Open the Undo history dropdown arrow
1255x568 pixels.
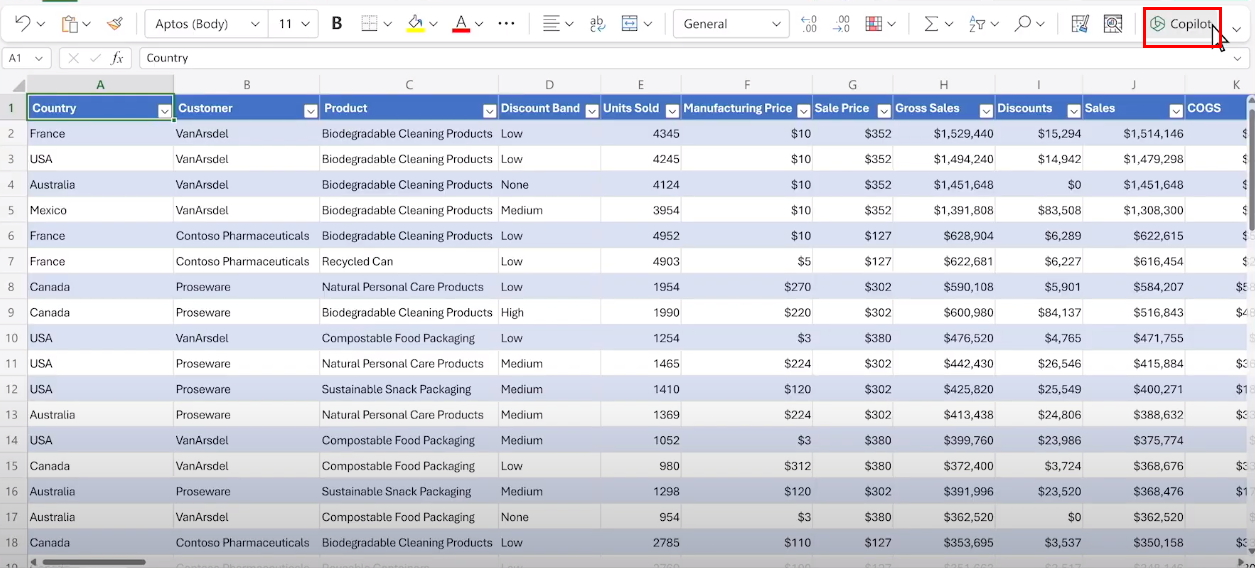click(x=41, y=24)
